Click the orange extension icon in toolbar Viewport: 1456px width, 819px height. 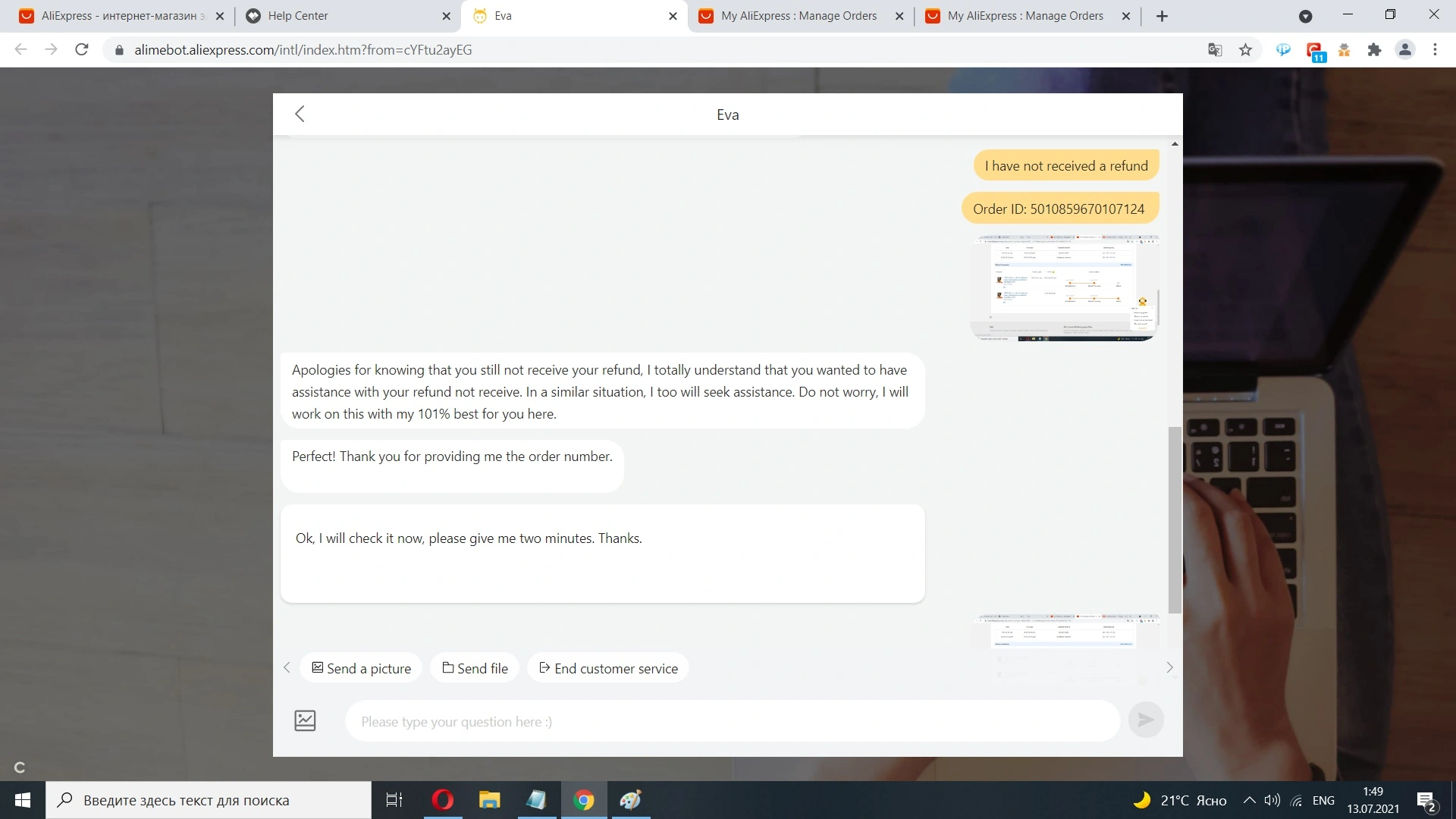coord(1344,50)
